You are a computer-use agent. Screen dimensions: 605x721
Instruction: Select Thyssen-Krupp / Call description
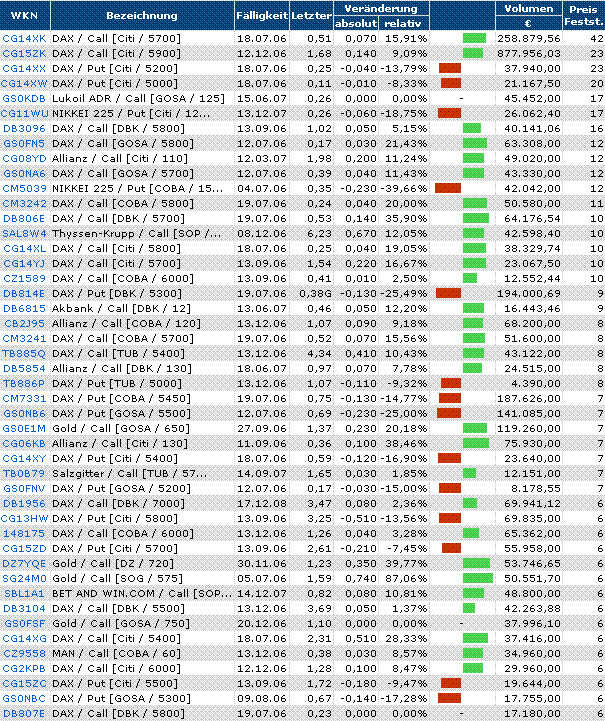point(137,234)
